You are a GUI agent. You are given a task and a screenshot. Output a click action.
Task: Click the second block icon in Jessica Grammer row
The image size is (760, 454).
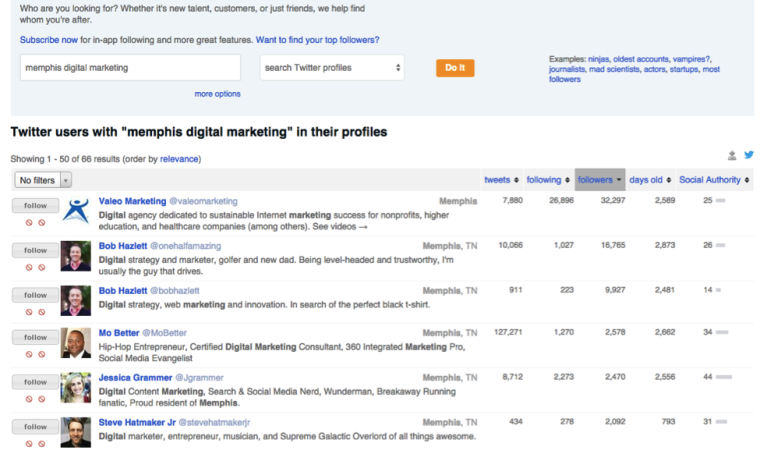(42, 399)
